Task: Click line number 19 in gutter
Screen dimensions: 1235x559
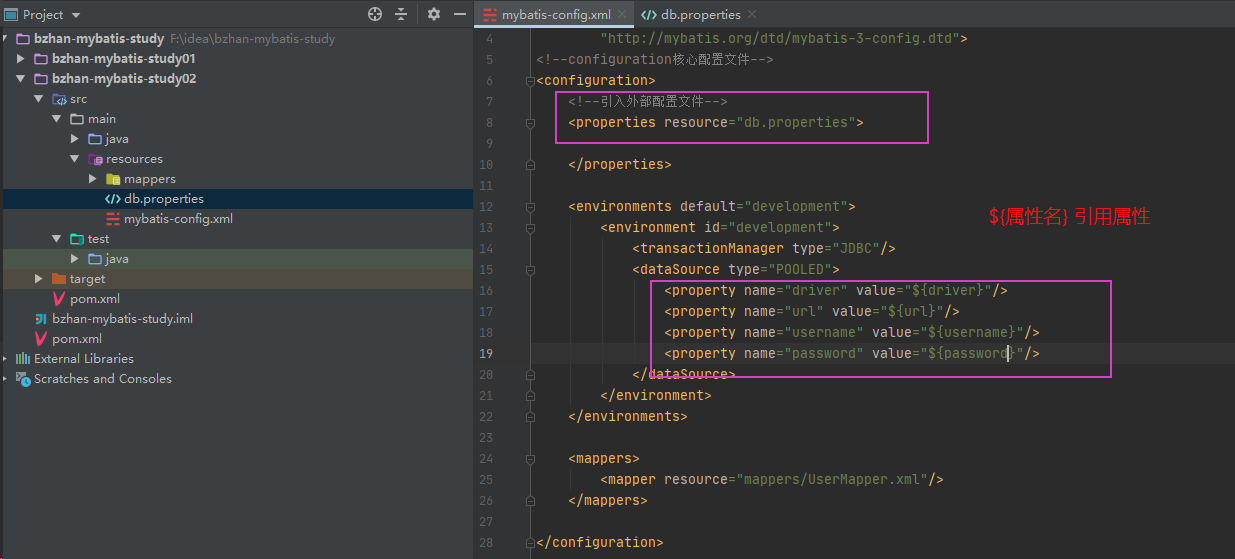Action: tap(485, 354)
